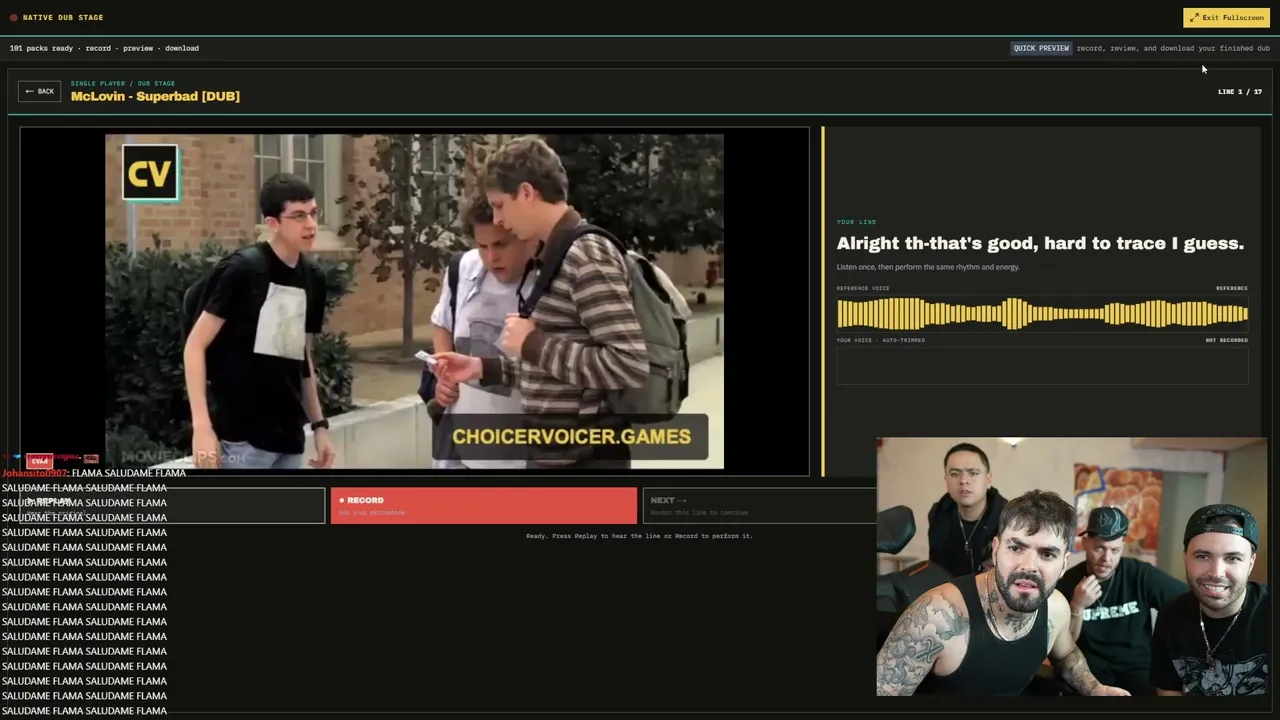The height and width of the screenshot is (720, 1280).
Task: Click the 'YOUR VOICE · AUTO-TRIMMED' label
Action: point(881,340)
